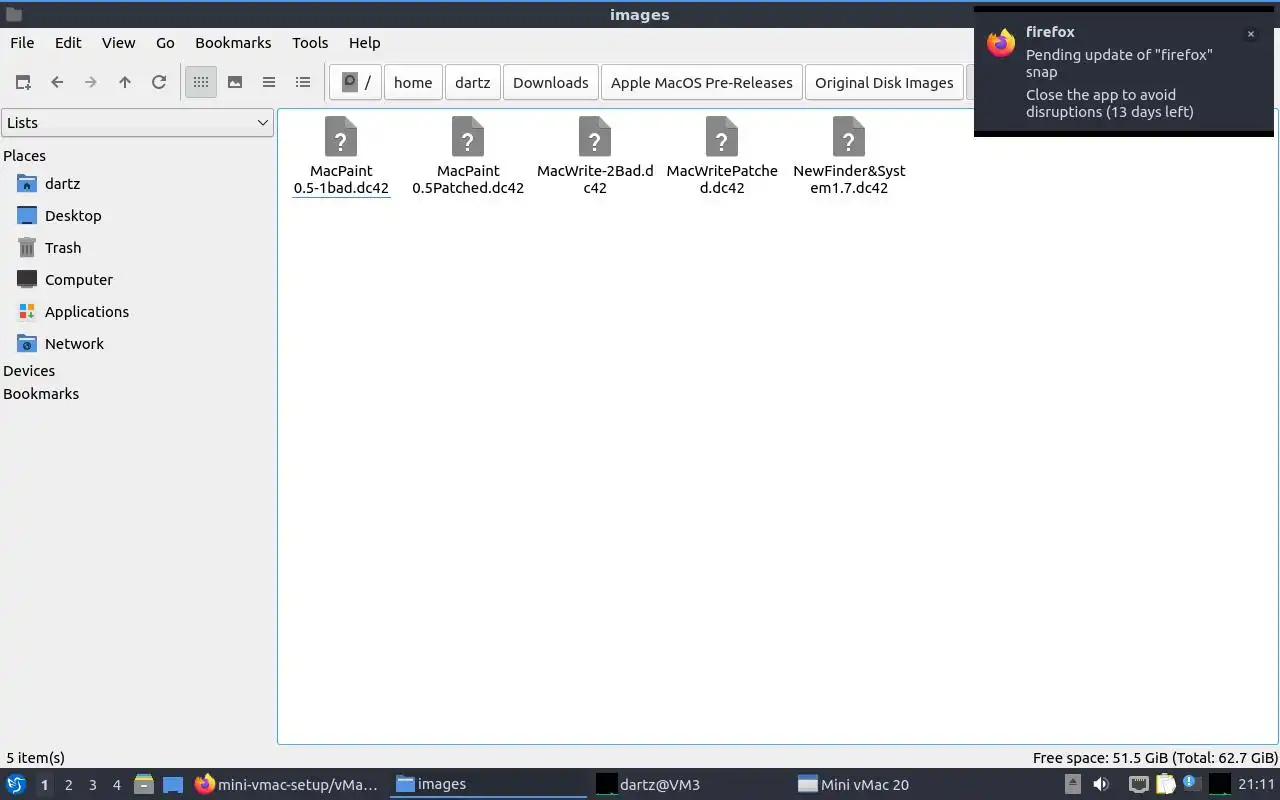Switch to Firefox mini-vmac-setup taskbar window
This screenshot has height=800, width=1280.
point(287,785)
